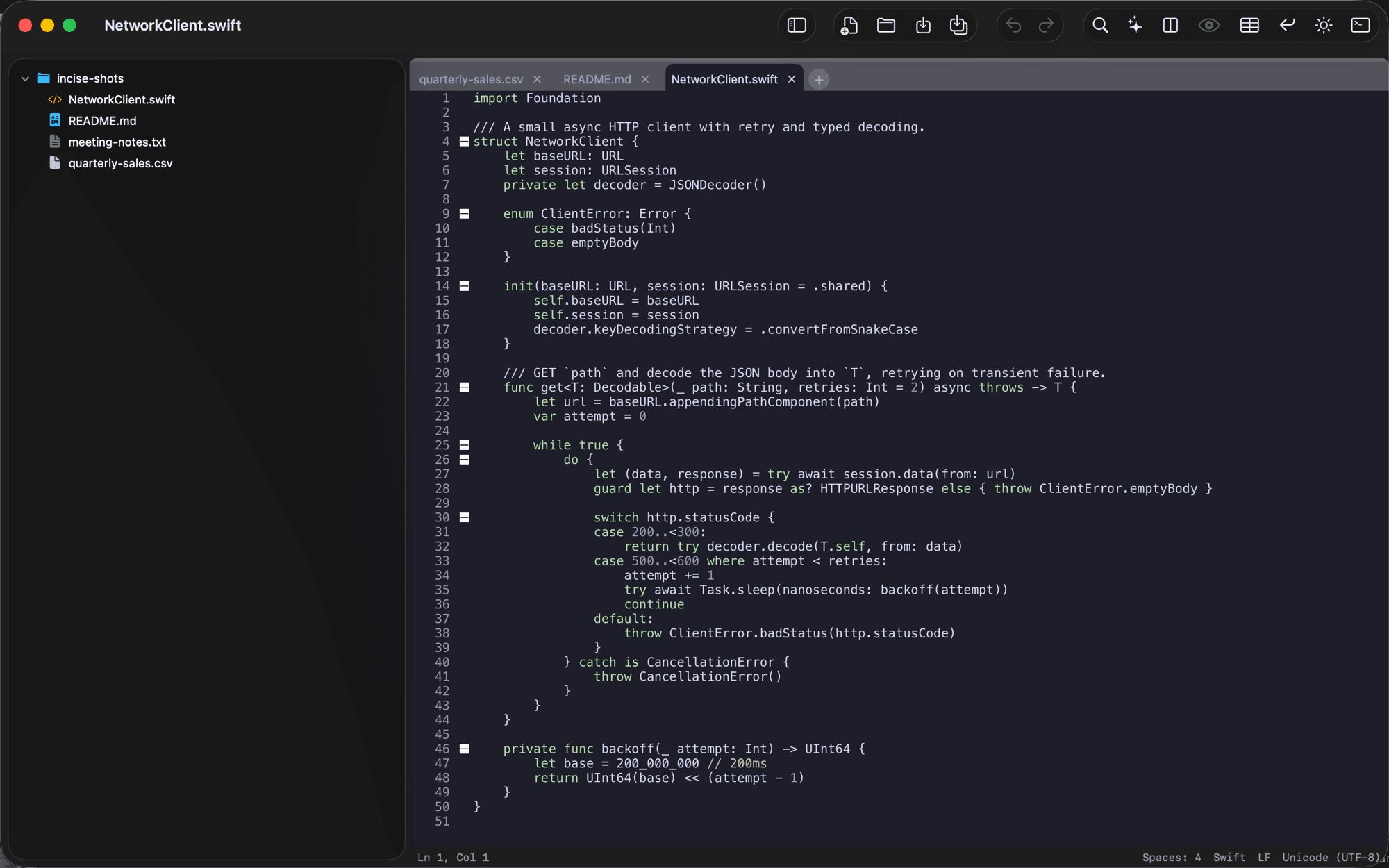Change indentation via Spaces: 4
Screen dimensions: 1389x868
coord(1172,858)
